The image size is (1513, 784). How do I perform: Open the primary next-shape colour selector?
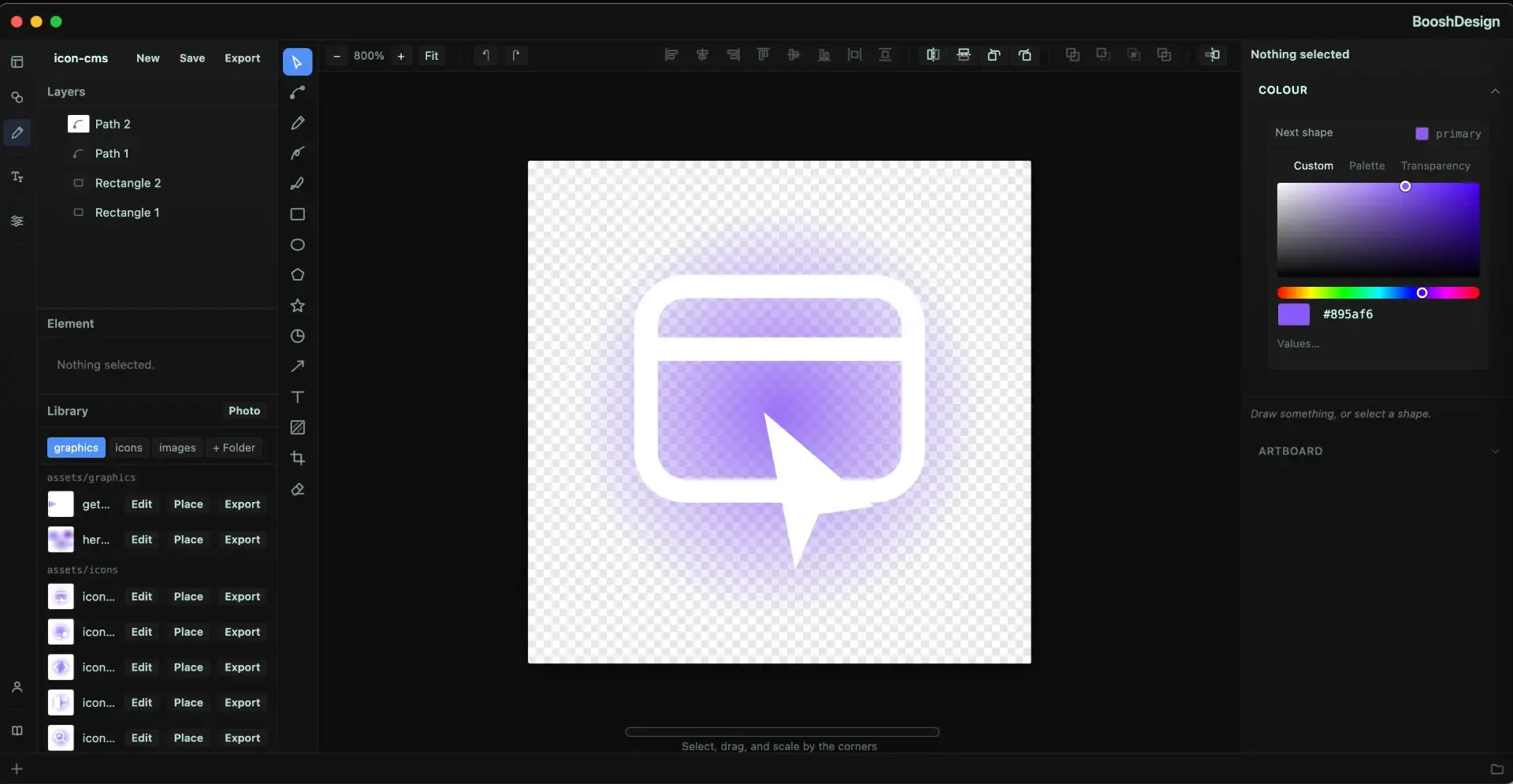click(1448, 133)
